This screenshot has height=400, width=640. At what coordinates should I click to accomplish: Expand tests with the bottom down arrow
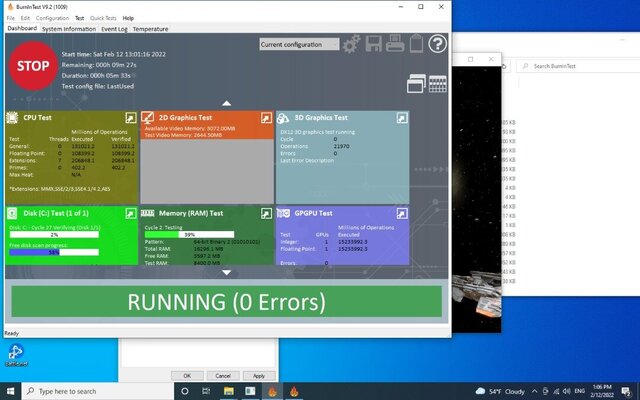tap(227, 272)
